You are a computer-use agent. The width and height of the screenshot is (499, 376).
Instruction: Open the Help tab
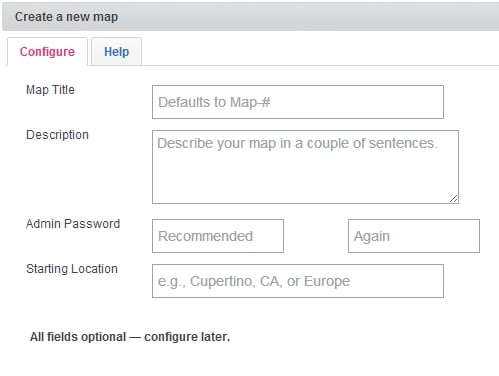(116, 52)
